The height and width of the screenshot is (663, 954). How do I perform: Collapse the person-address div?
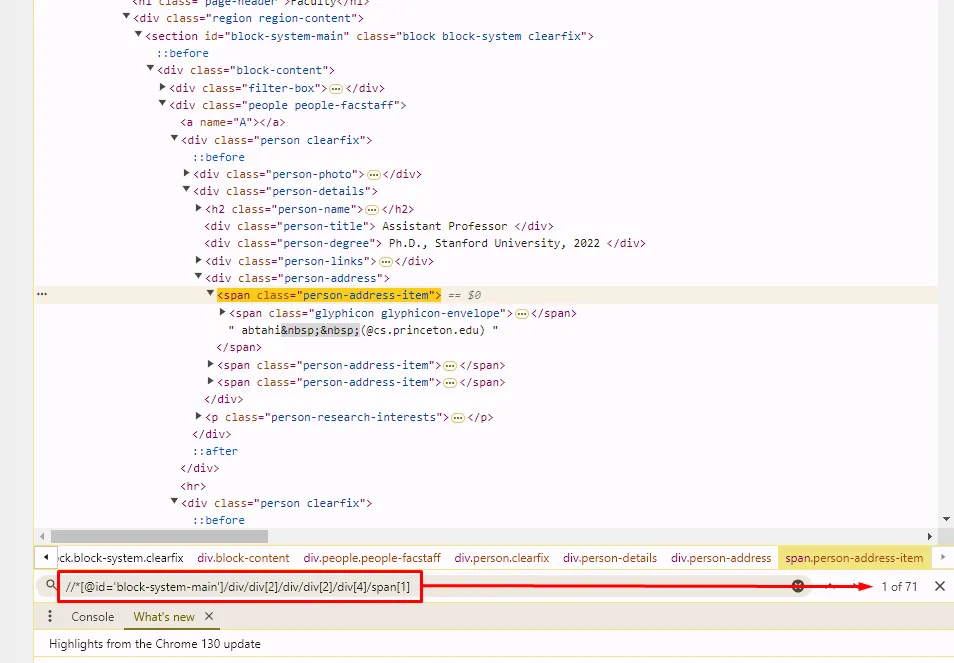click(x=198, y=278)
